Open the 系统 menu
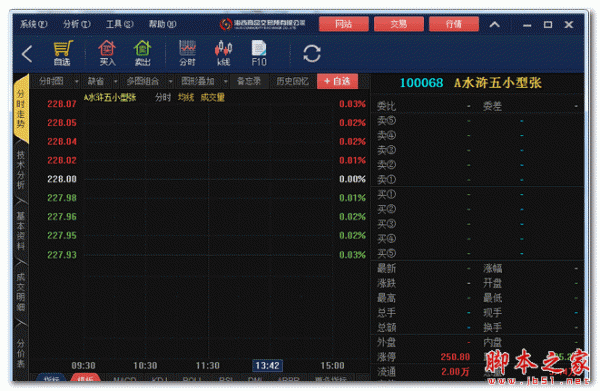 pos(33,24)
